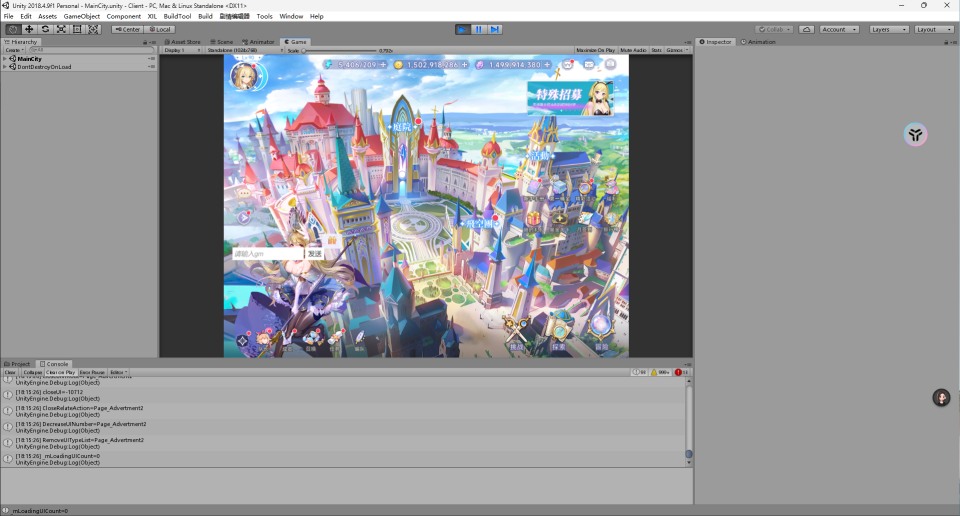Toggle Error Pause in Console
The height and width of the screenshot is (516, 960).
click(92, 372)
